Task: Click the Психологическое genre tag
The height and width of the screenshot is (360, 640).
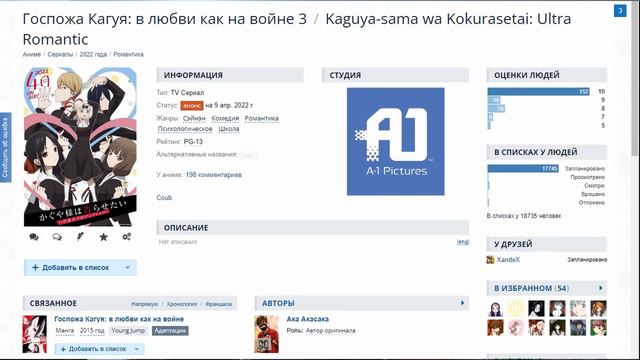Action: coord(185,129)
